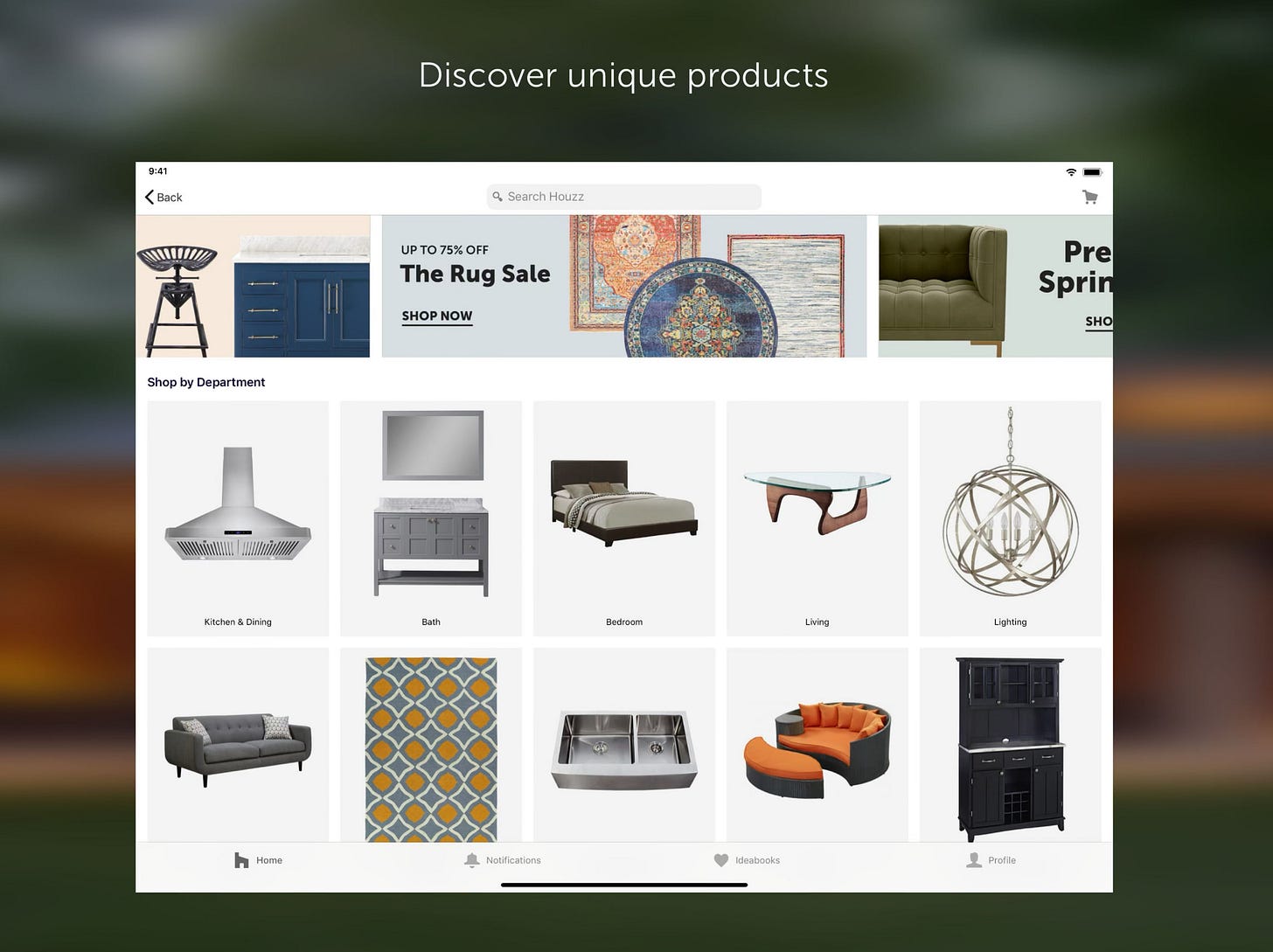Switch to the Ideabooks tab
This screenshot has height=952, width=1273.
(747, 860)
